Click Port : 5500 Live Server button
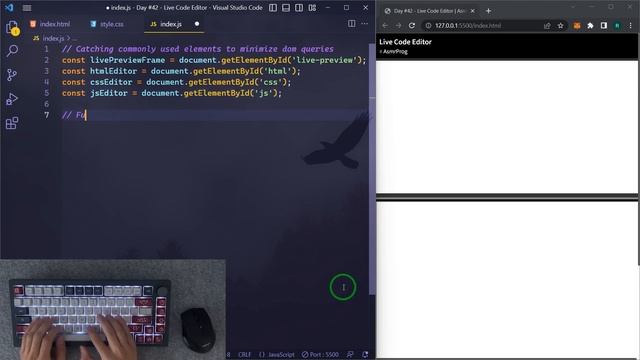This screenshot has width=640, height=360. point(320,355)
